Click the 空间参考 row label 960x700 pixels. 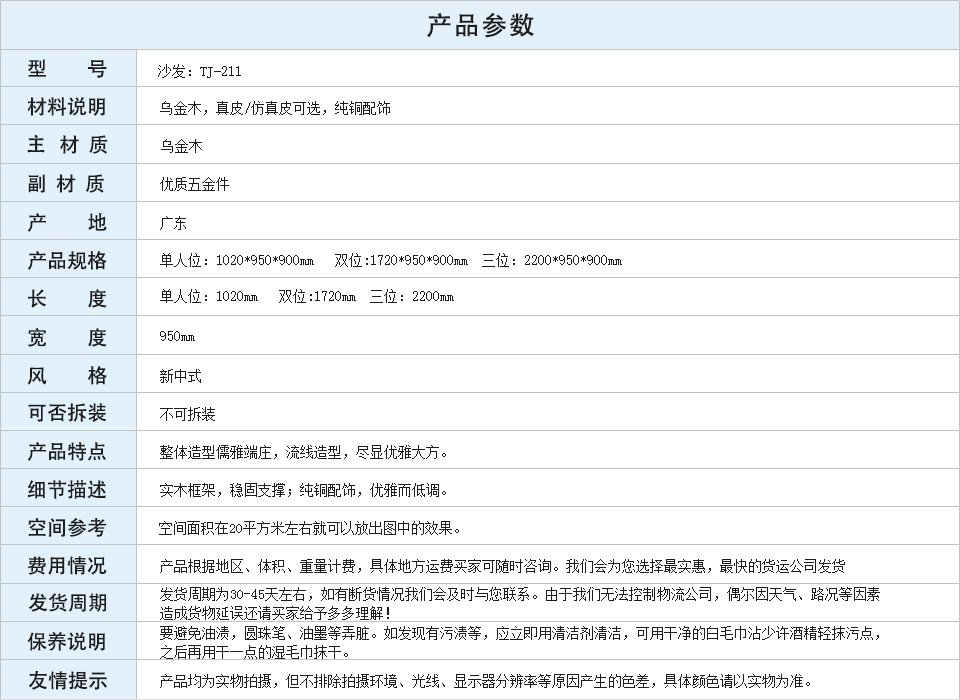(67, 527)
